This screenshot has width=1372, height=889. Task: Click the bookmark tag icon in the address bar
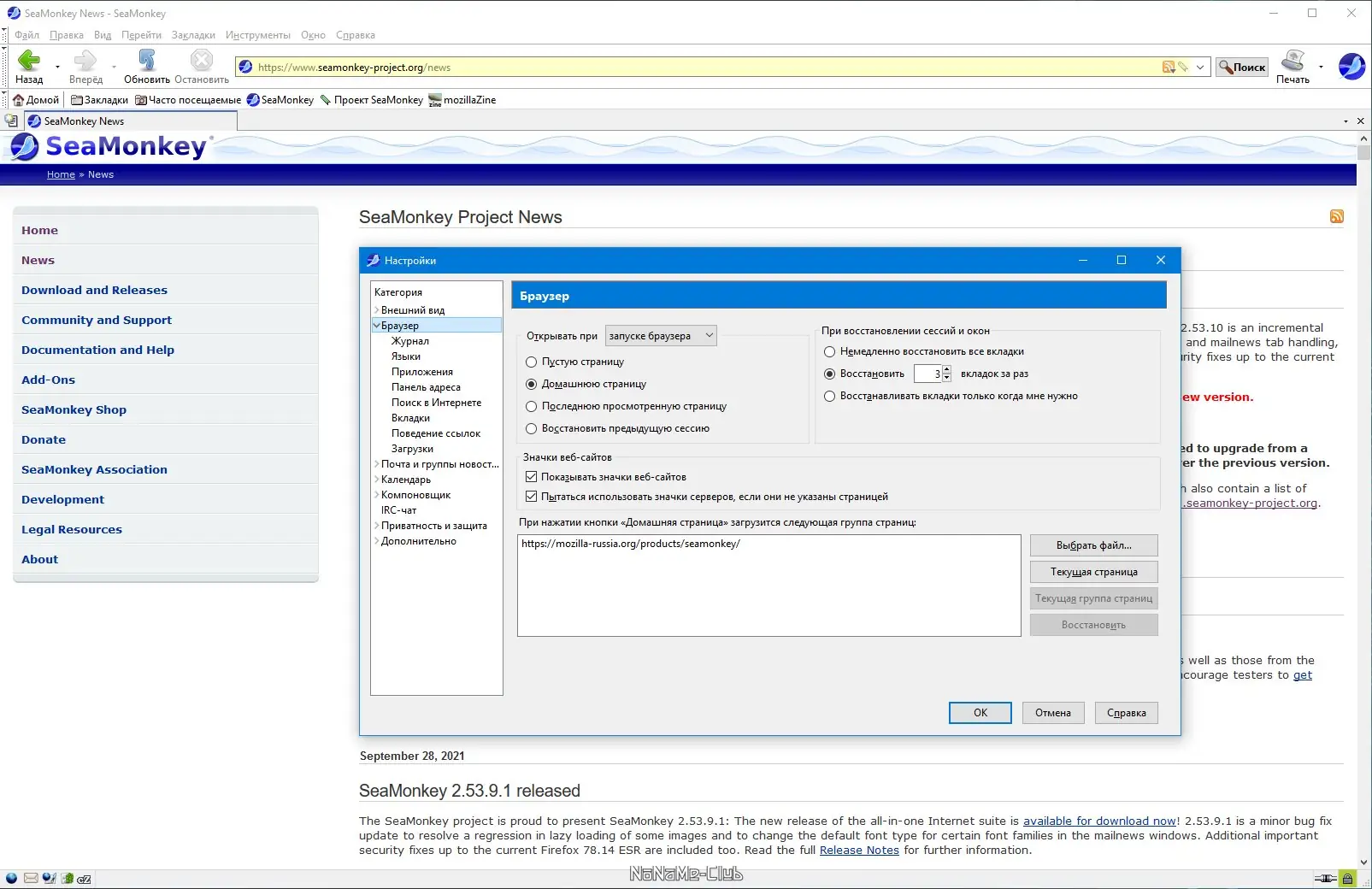point(1183,68)
